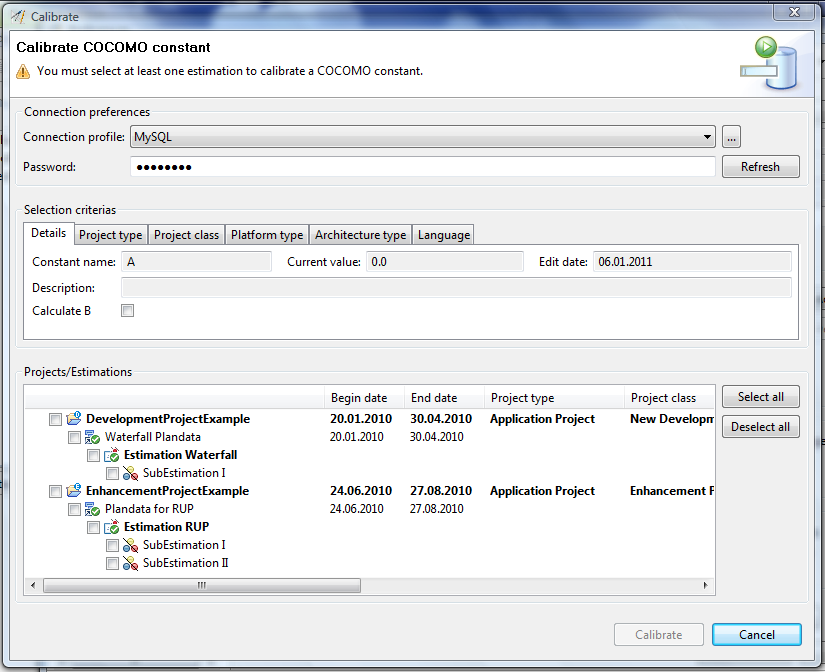
Task: Click the Constant name field
Action: (x=196, y=262)
